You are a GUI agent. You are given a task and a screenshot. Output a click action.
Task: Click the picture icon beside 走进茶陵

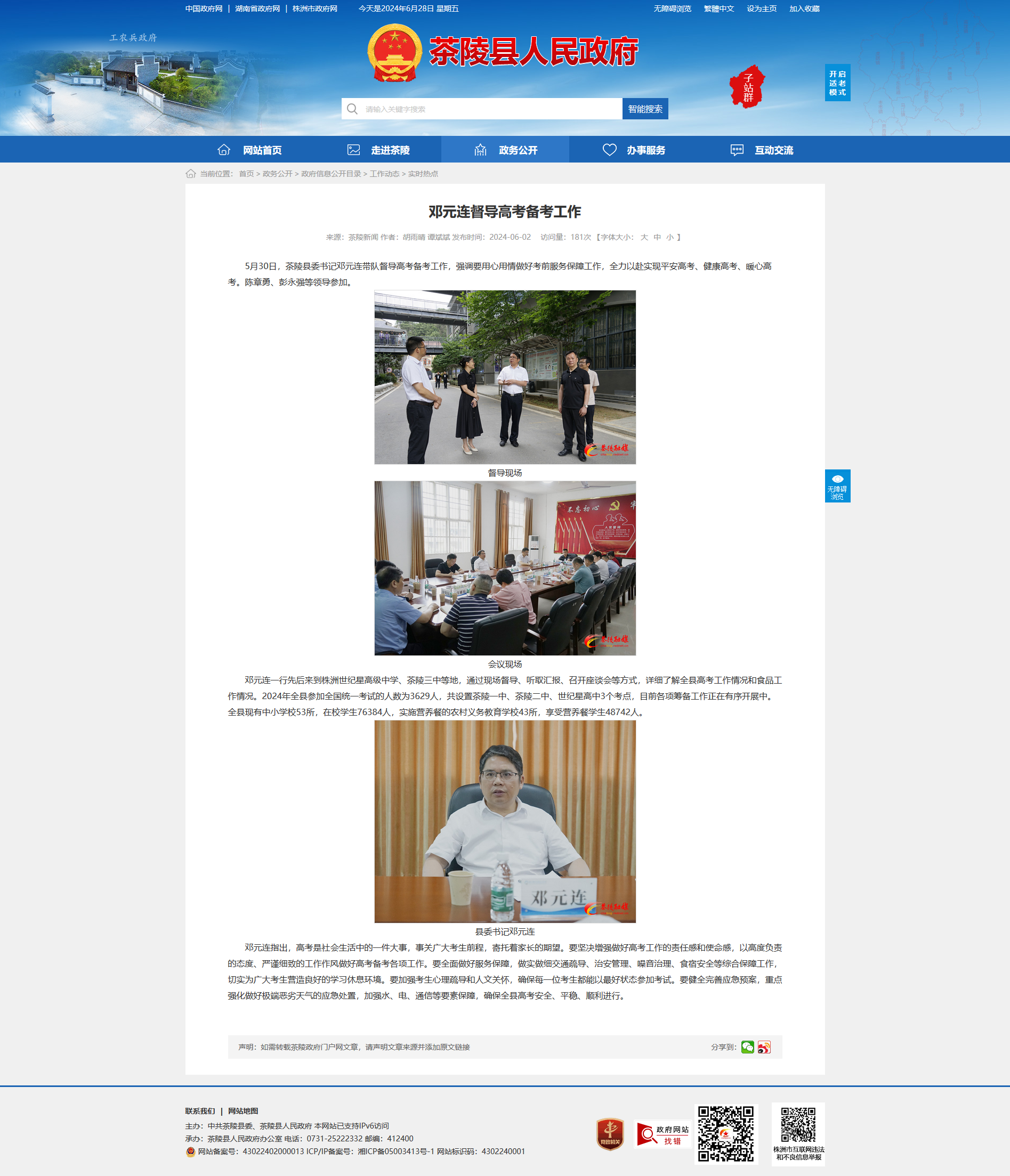click(354, 150)
